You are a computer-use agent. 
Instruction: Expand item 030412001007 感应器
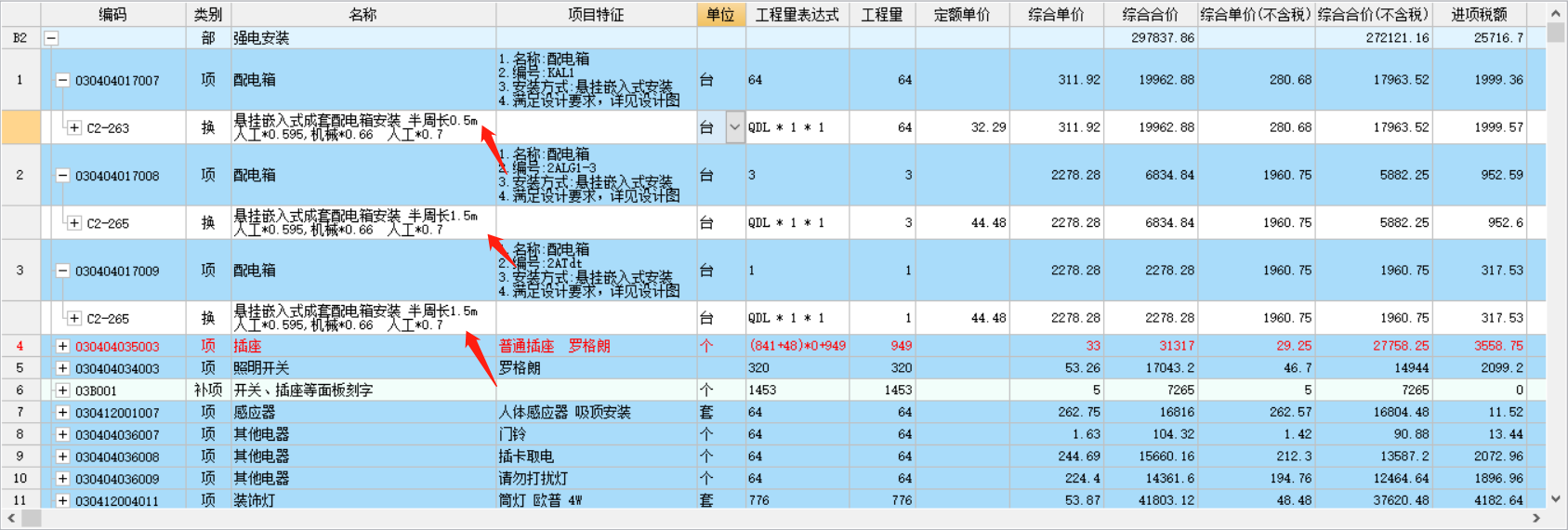(62, 412)
